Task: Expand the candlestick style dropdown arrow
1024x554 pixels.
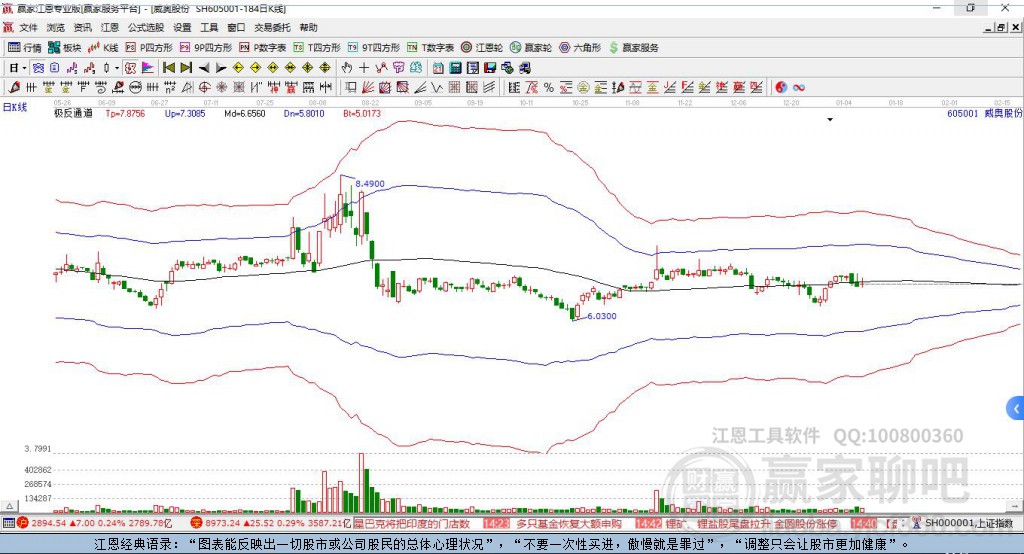Action: (117, 68)
